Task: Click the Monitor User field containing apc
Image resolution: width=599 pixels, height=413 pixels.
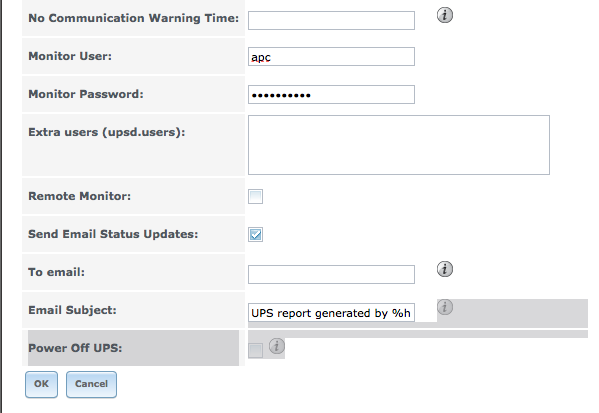Action: (331, 57)
